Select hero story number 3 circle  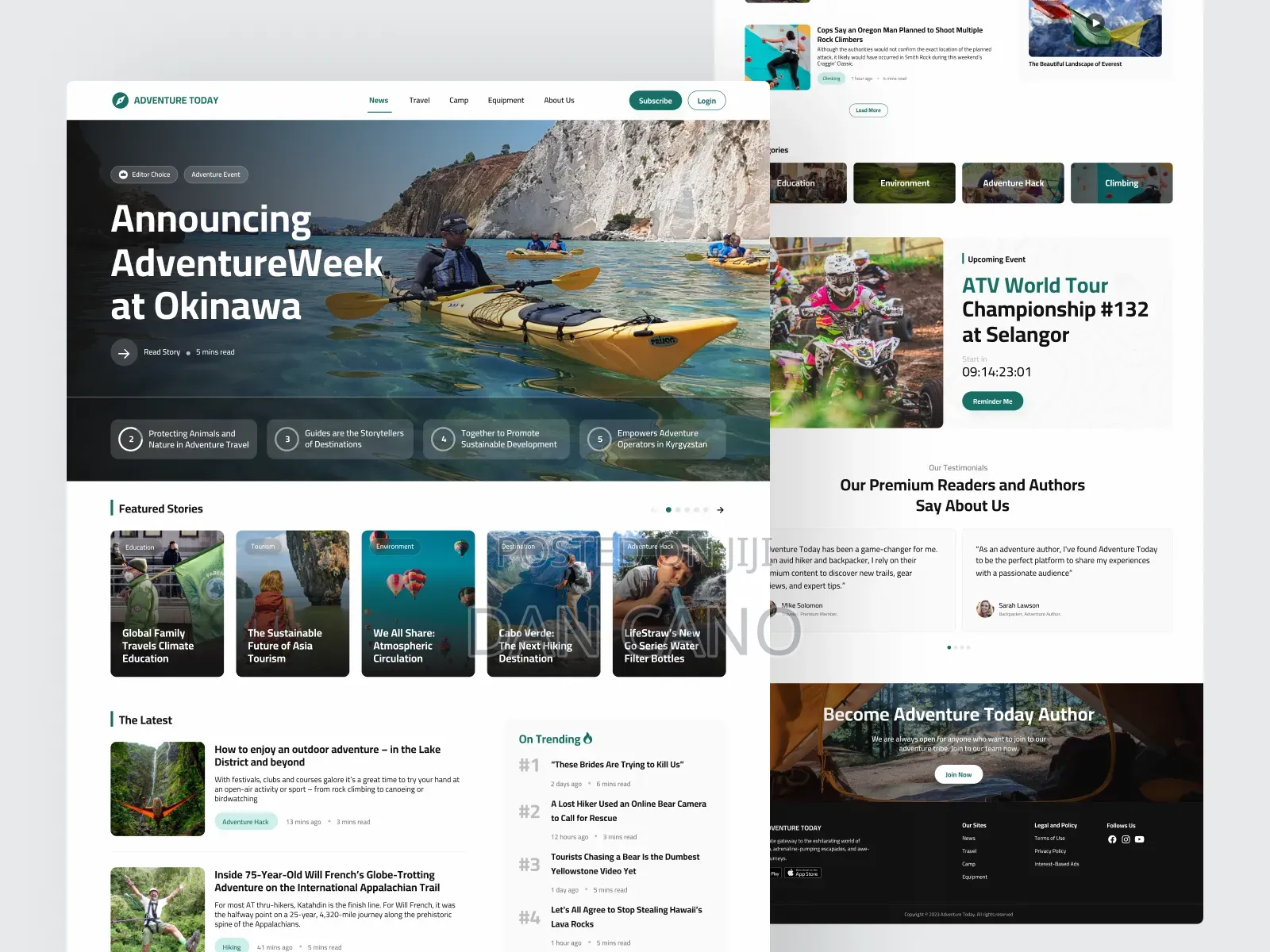pos(287,439)
